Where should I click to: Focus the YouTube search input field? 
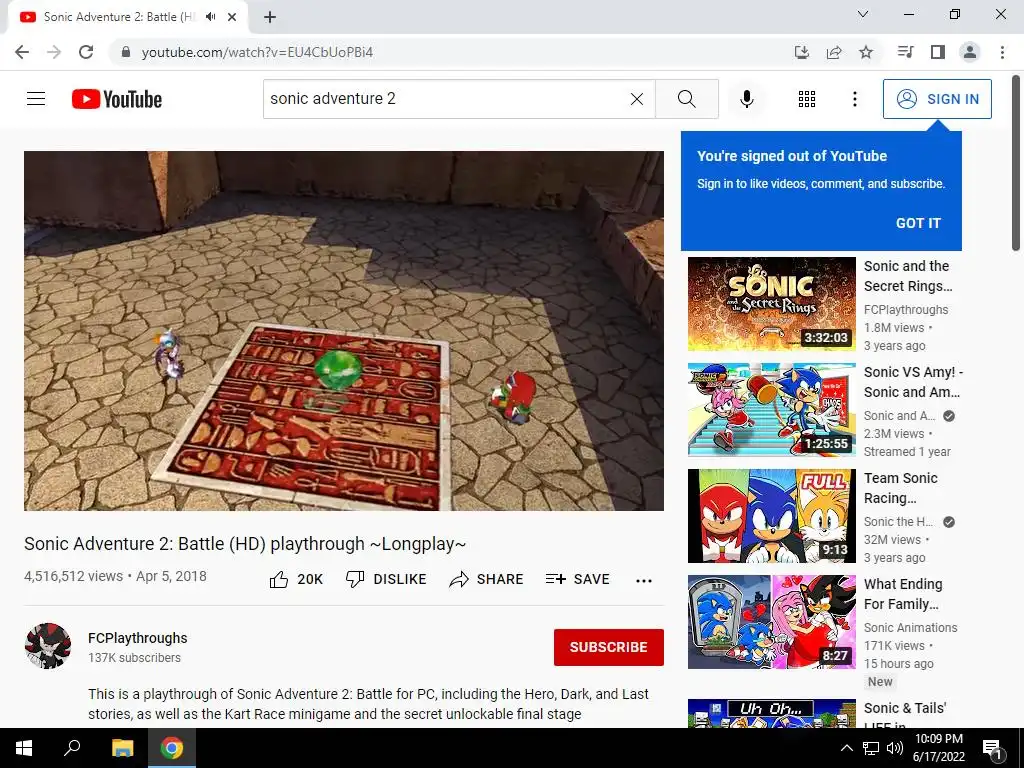click(x=447, y=99)
